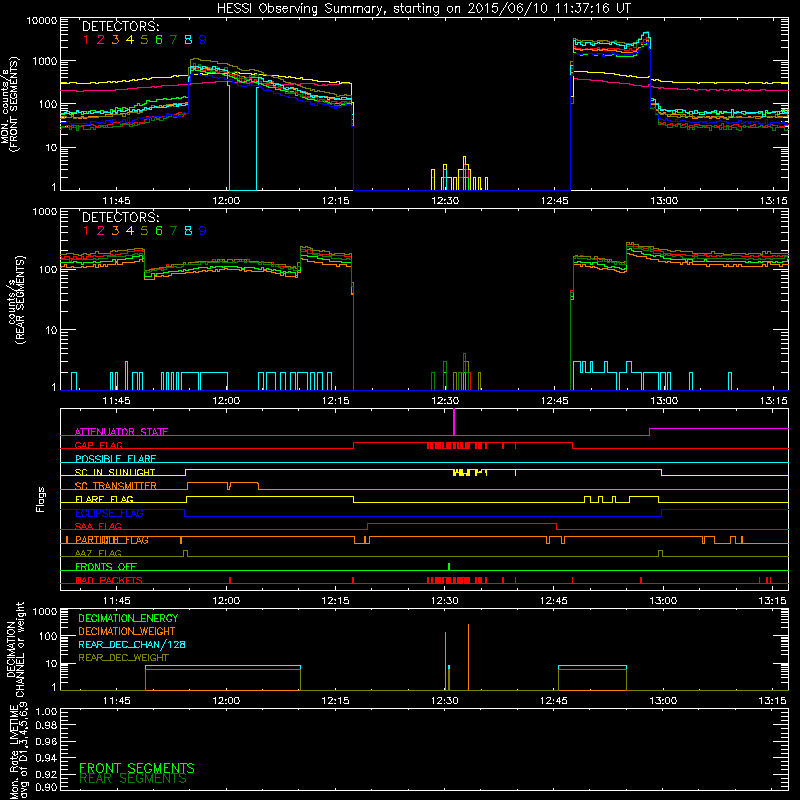Click the Mon. Rate LIVETIME axis title
The image size is (800, 800).
(x=18, y=751)
